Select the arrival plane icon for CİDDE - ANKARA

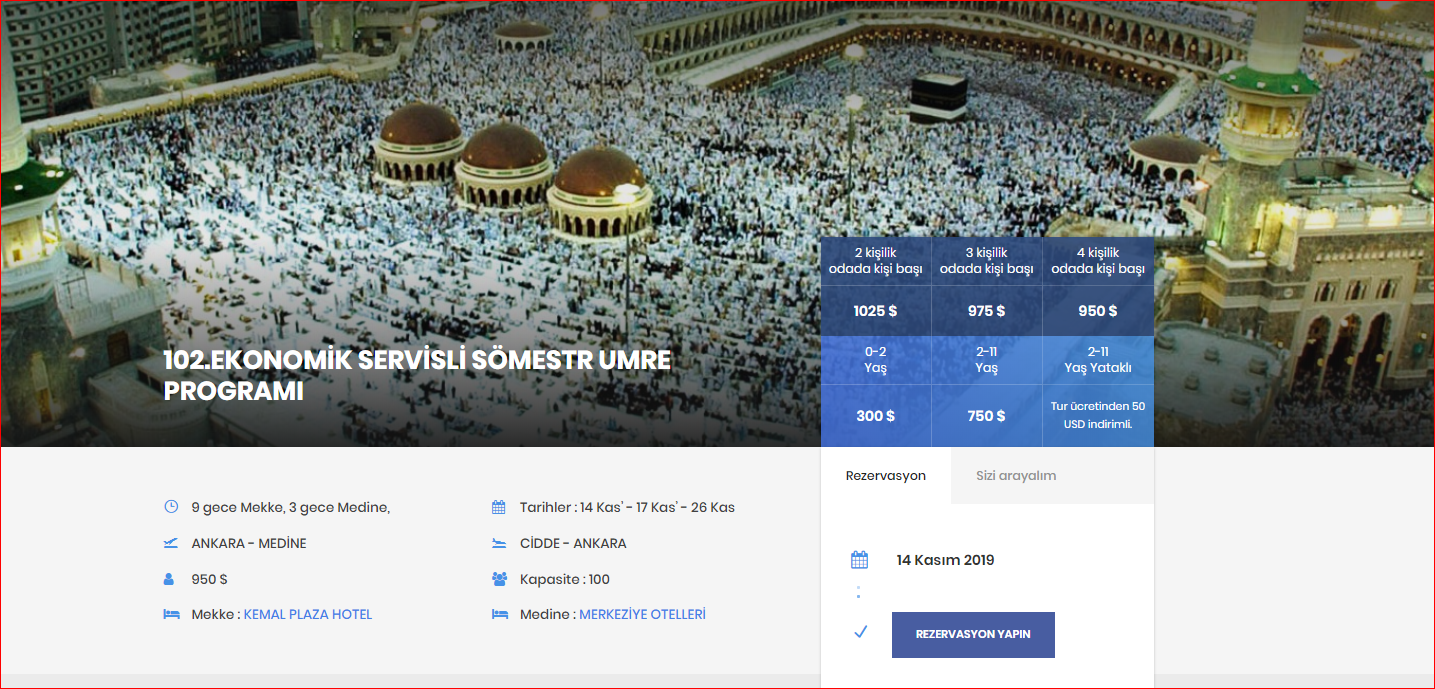click(497, 542)
